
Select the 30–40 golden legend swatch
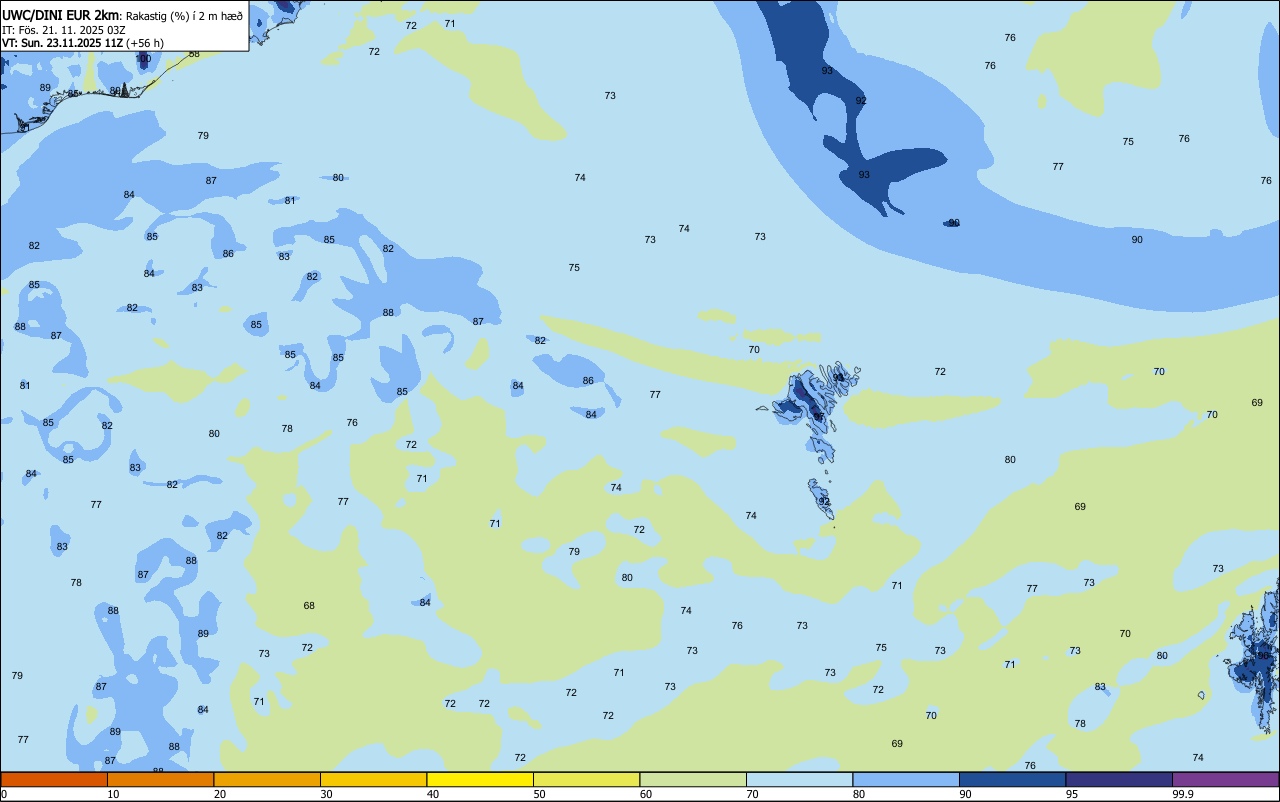point(373,779)
